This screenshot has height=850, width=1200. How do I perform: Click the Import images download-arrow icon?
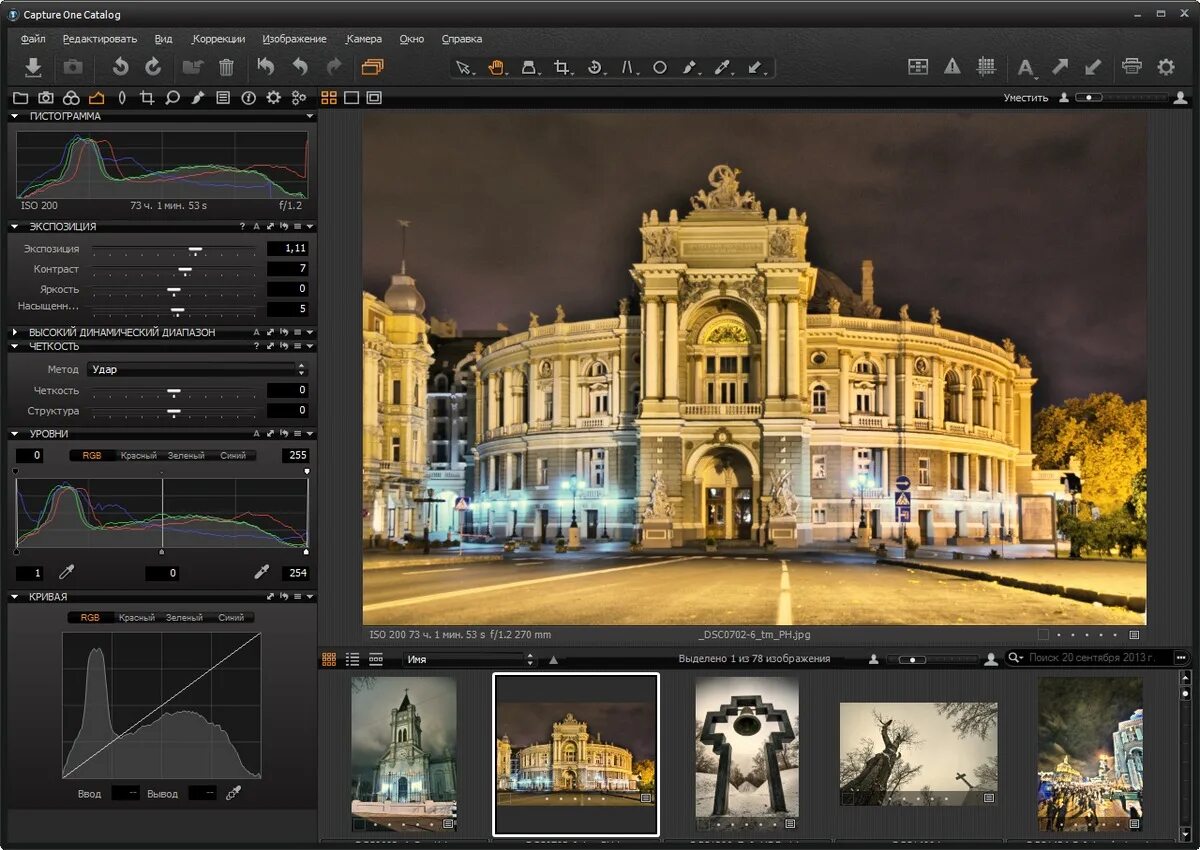tap(33, 67)
